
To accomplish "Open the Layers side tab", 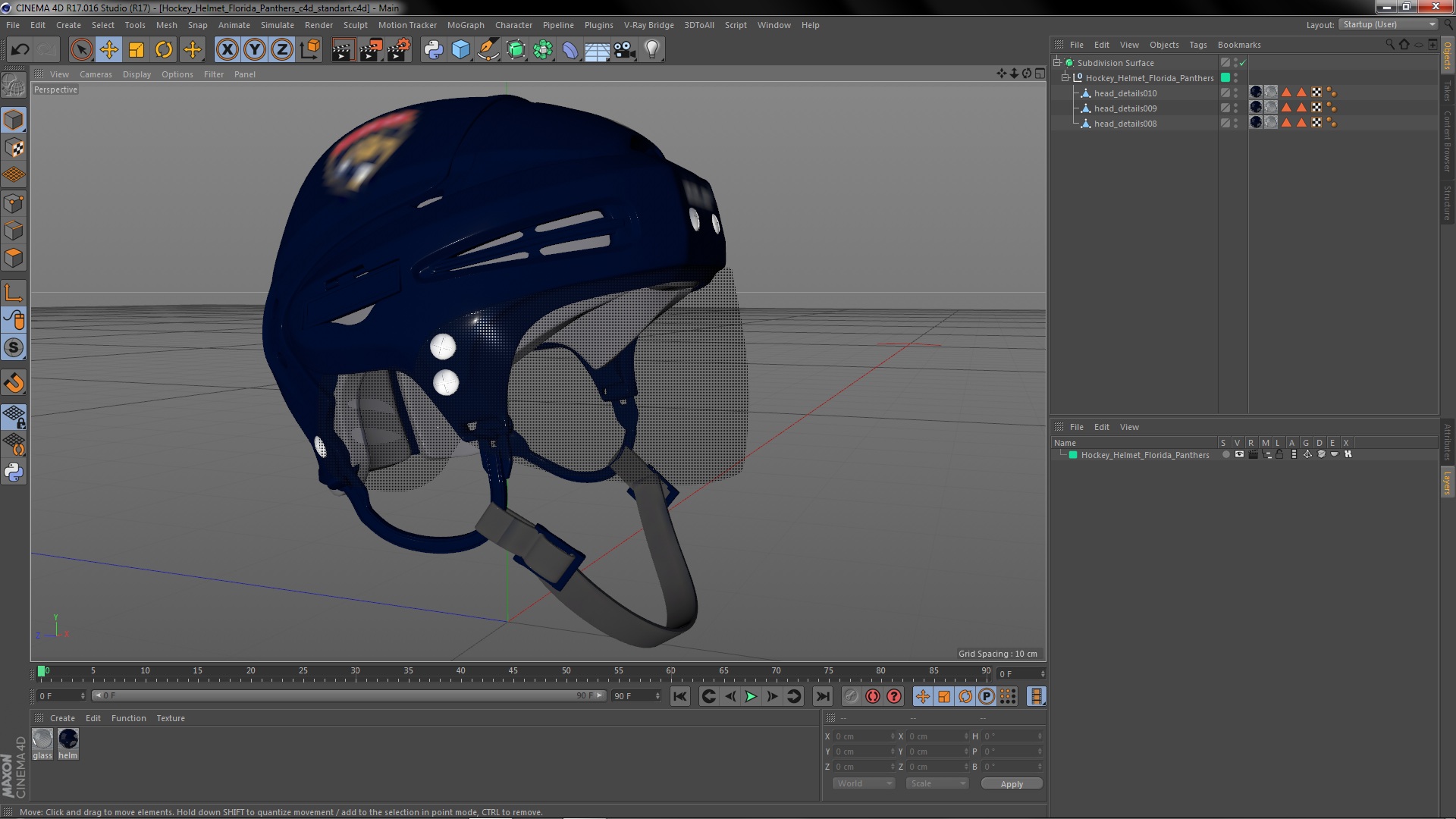I will pos(1448,482).
